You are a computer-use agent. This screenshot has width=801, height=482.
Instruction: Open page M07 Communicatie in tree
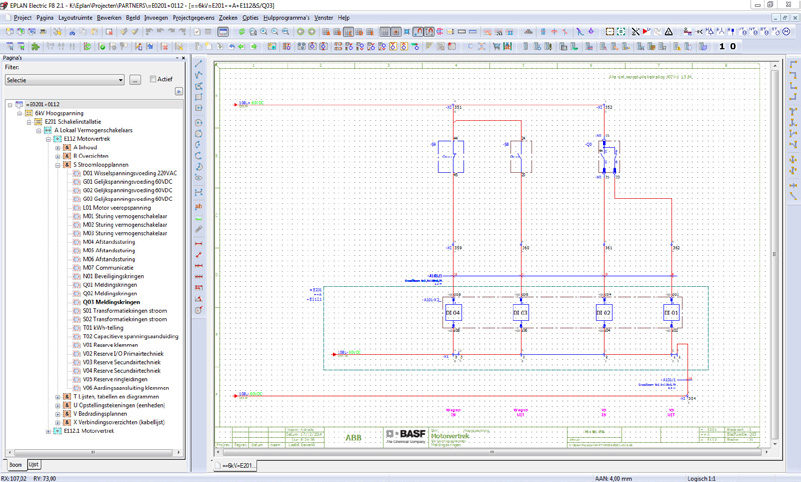click(x=108, y=267)
